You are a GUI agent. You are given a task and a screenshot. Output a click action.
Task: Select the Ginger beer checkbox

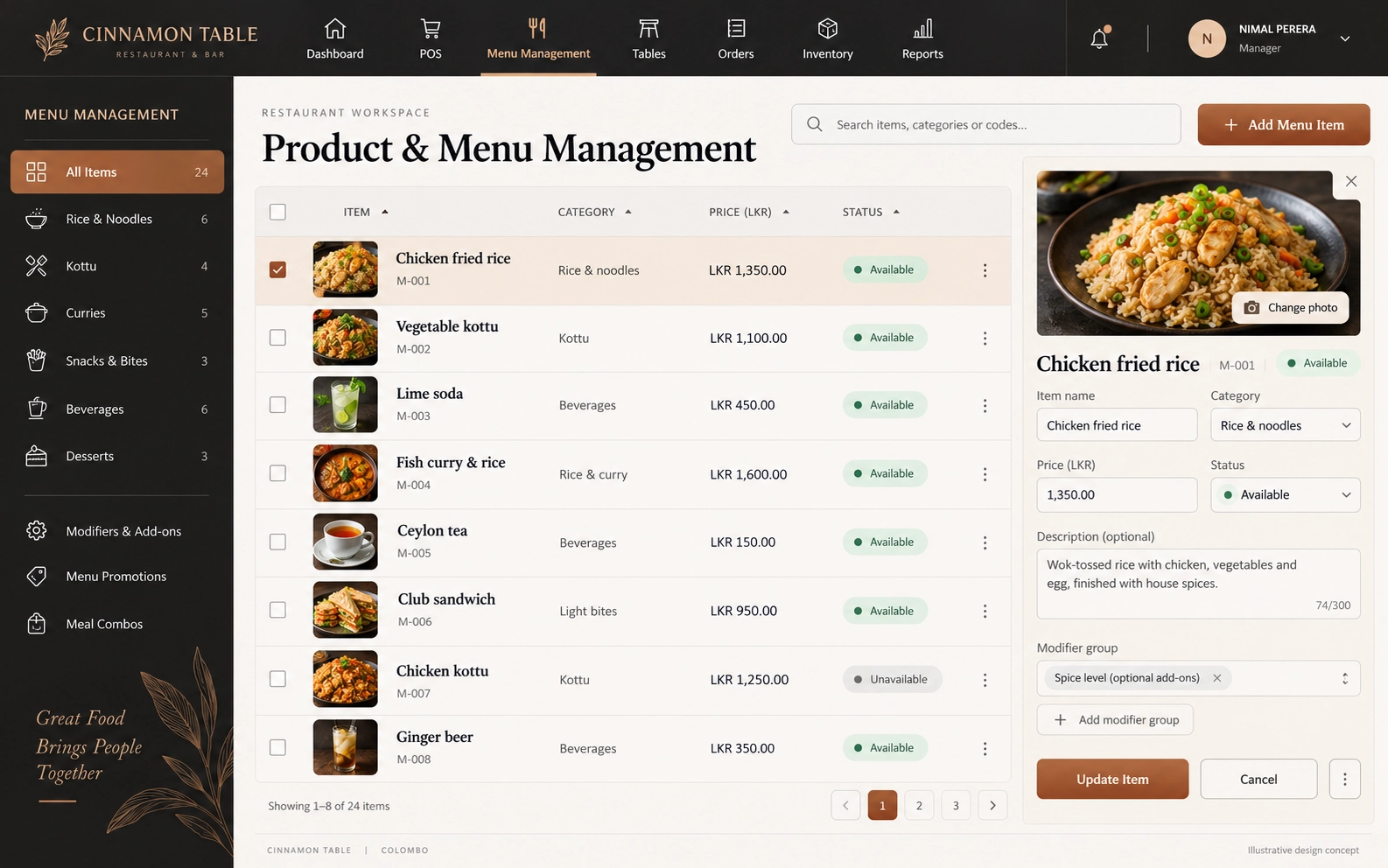pyautogui.click(x=277, y=748)
